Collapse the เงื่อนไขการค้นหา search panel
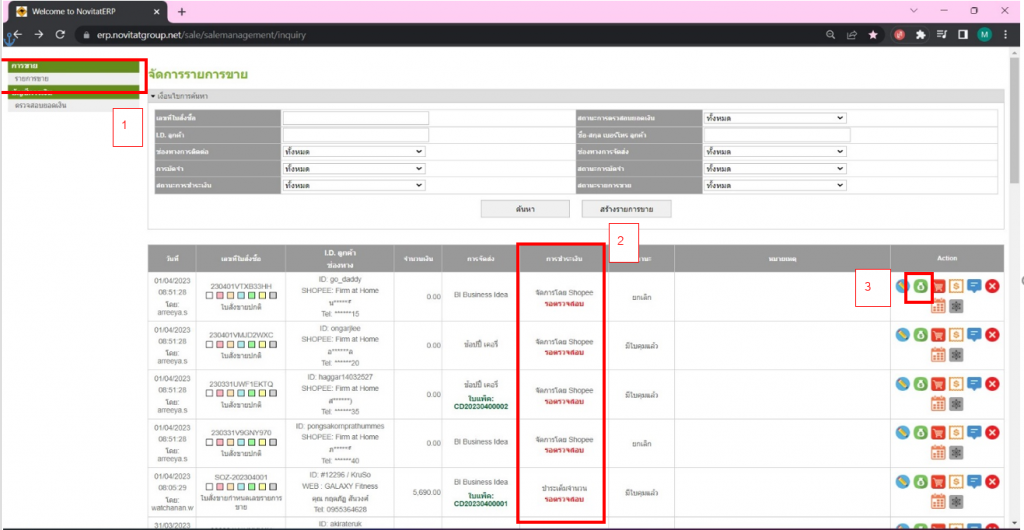This screenshot has width=1024, height=530. 153,96
